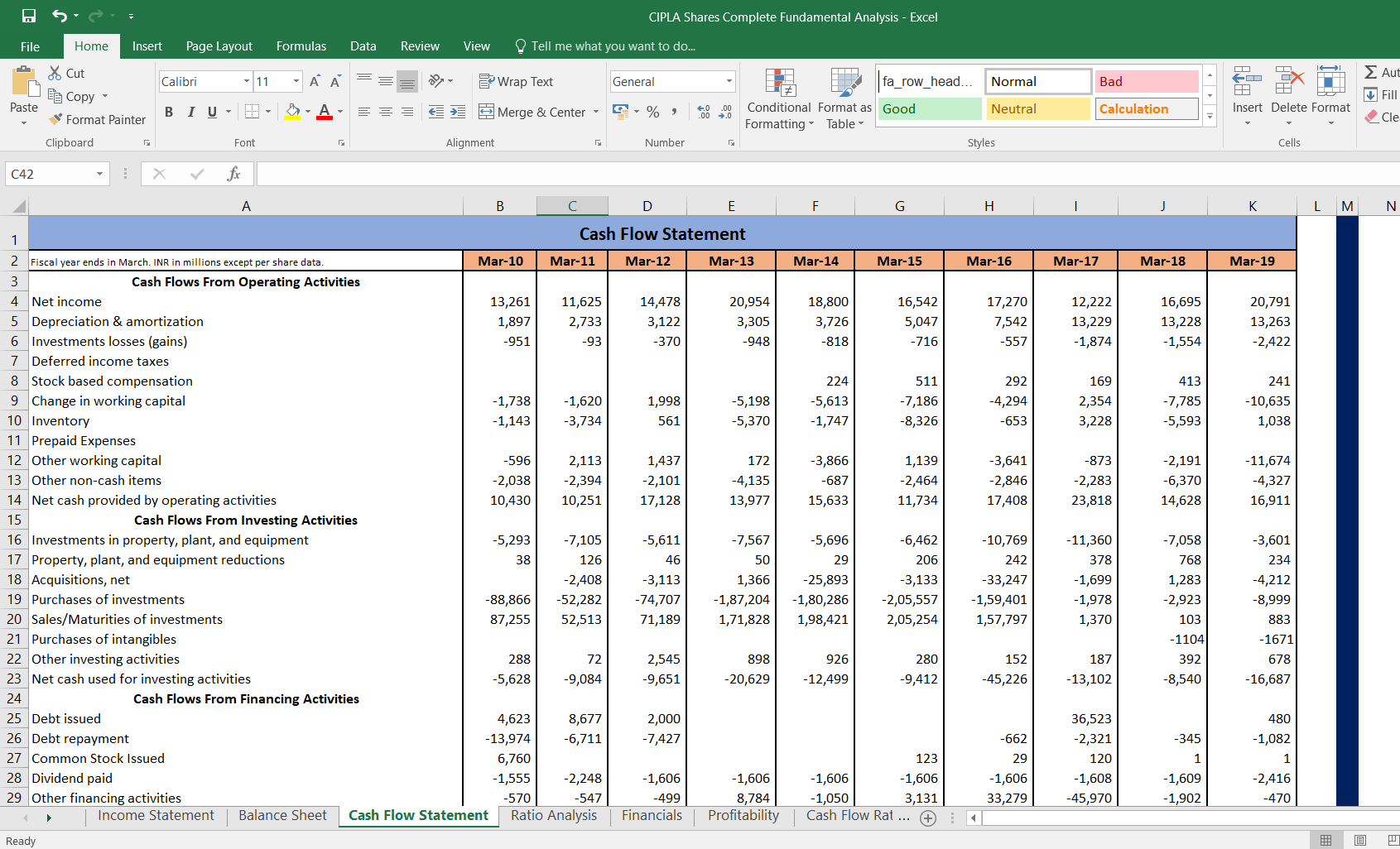Click Decrease Indent icon
The height and width of the screenshot is (849, 1400).
436,112
